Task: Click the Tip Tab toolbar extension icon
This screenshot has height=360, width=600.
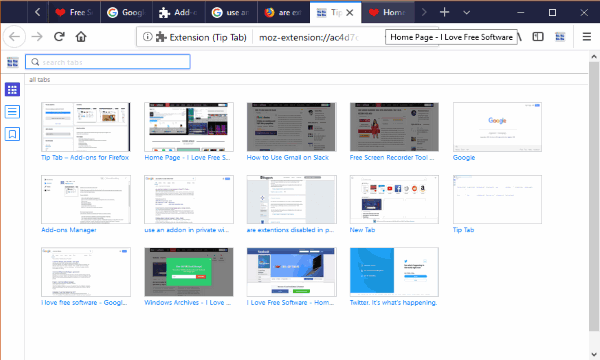Action: tap(560, 37)
